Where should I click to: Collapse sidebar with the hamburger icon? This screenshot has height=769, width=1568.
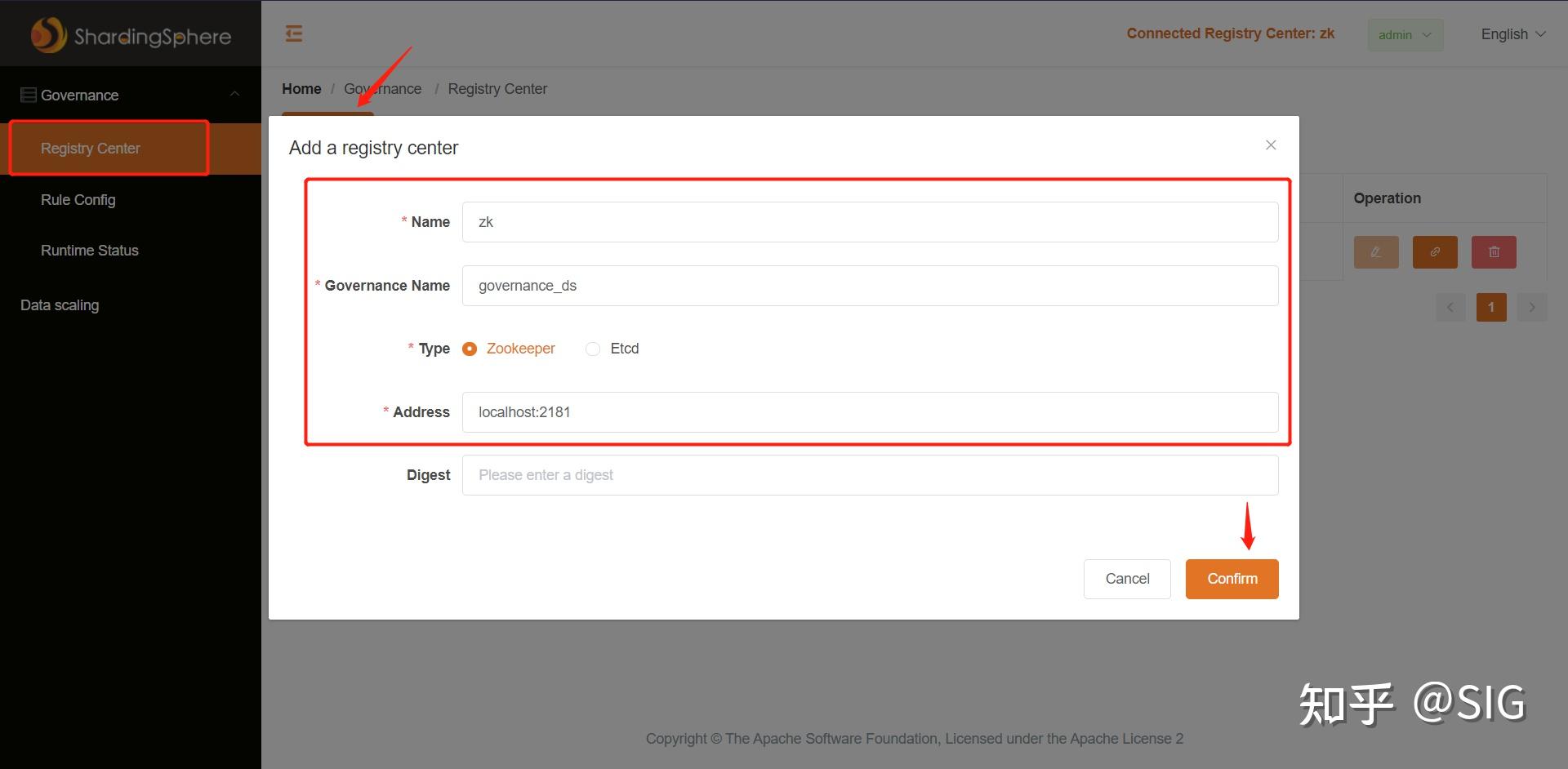(294, 33)
